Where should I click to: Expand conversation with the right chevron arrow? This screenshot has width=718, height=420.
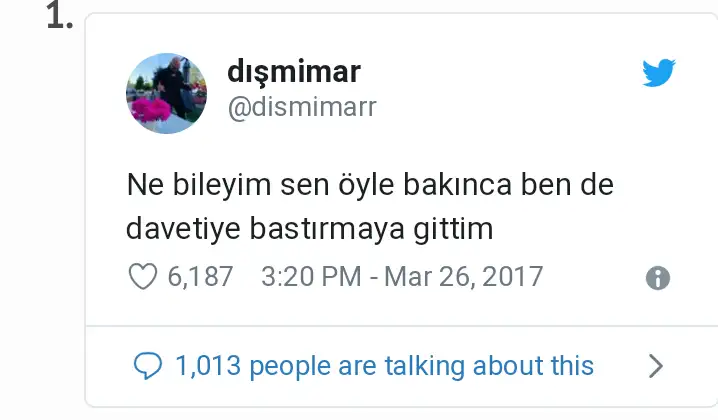tap(656, 366)
